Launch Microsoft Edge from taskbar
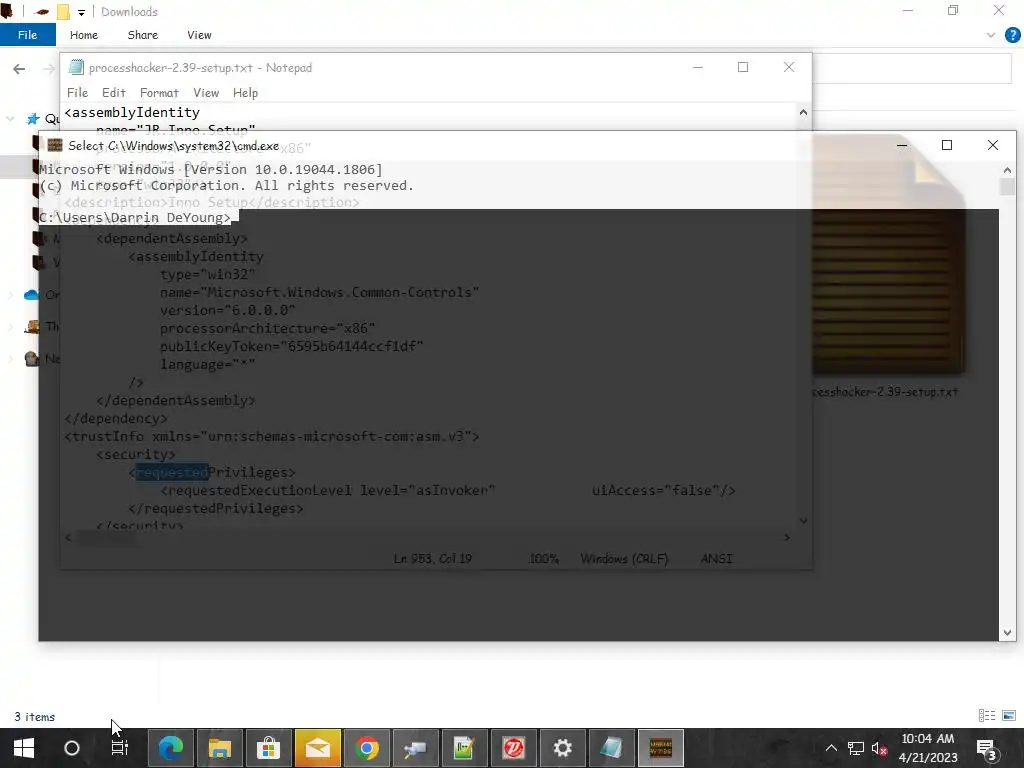1024x768 pixels. click(171, 748)
